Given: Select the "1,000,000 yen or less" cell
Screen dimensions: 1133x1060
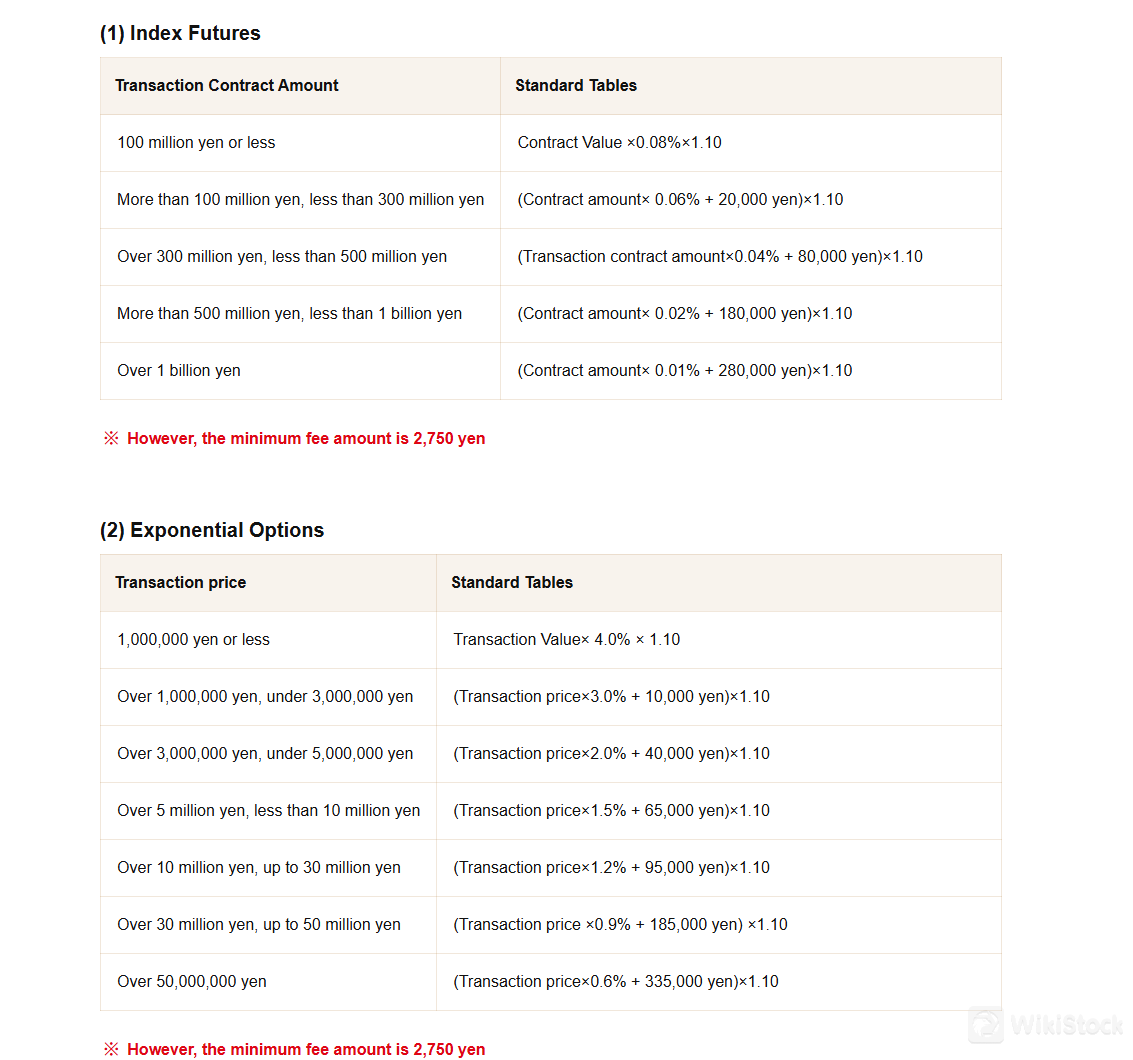Looking at the screenshot, I should click(x=194, y=640).
